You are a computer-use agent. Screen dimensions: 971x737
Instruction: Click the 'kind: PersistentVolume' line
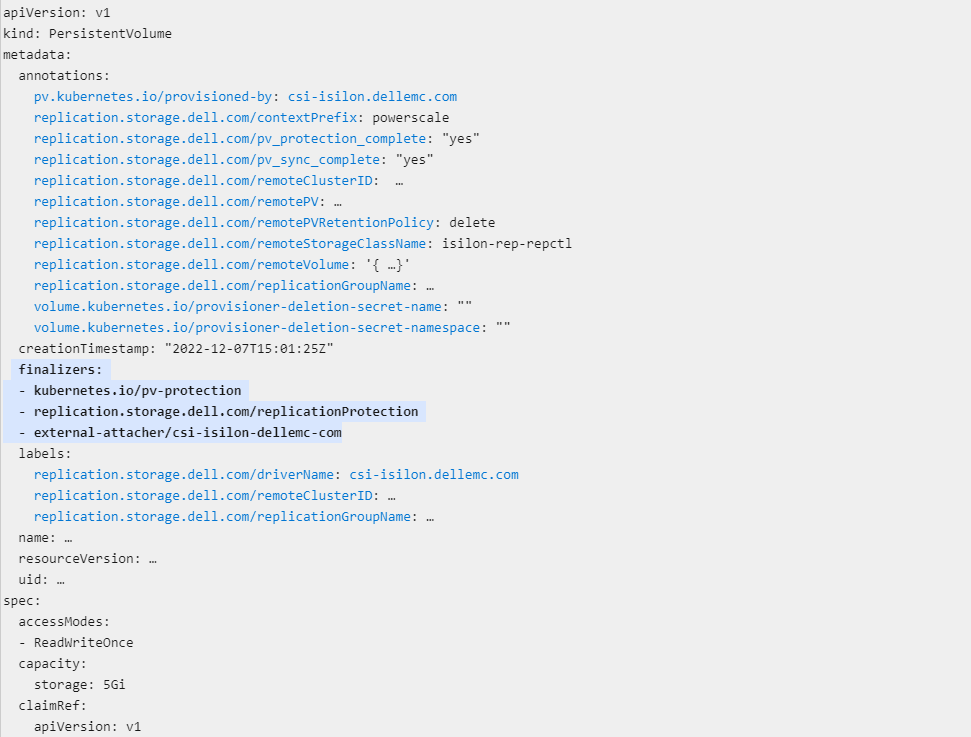tap(87, 34)
